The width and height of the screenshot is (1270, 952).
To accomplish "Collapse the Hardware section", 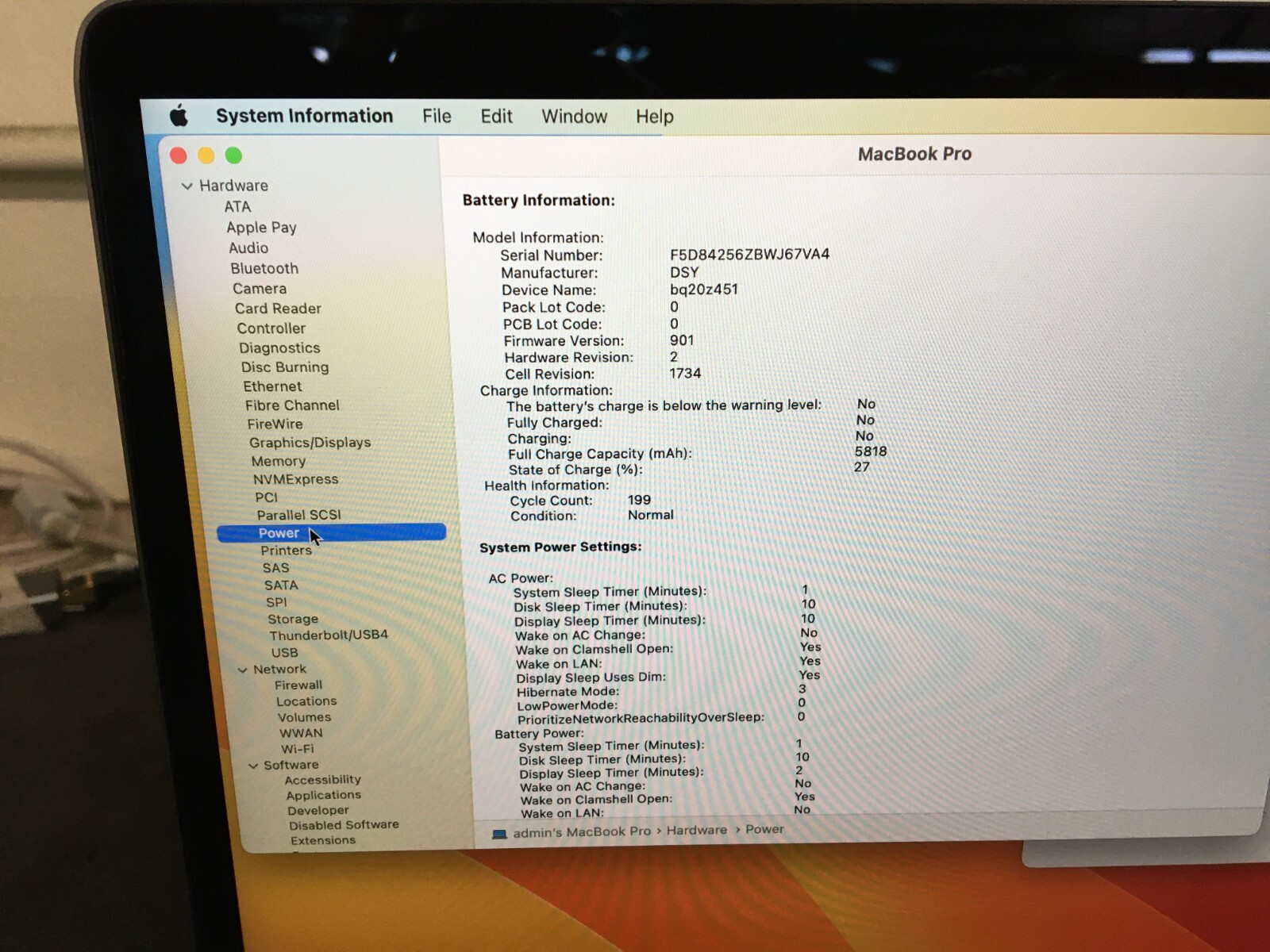I will click(187, 186).
